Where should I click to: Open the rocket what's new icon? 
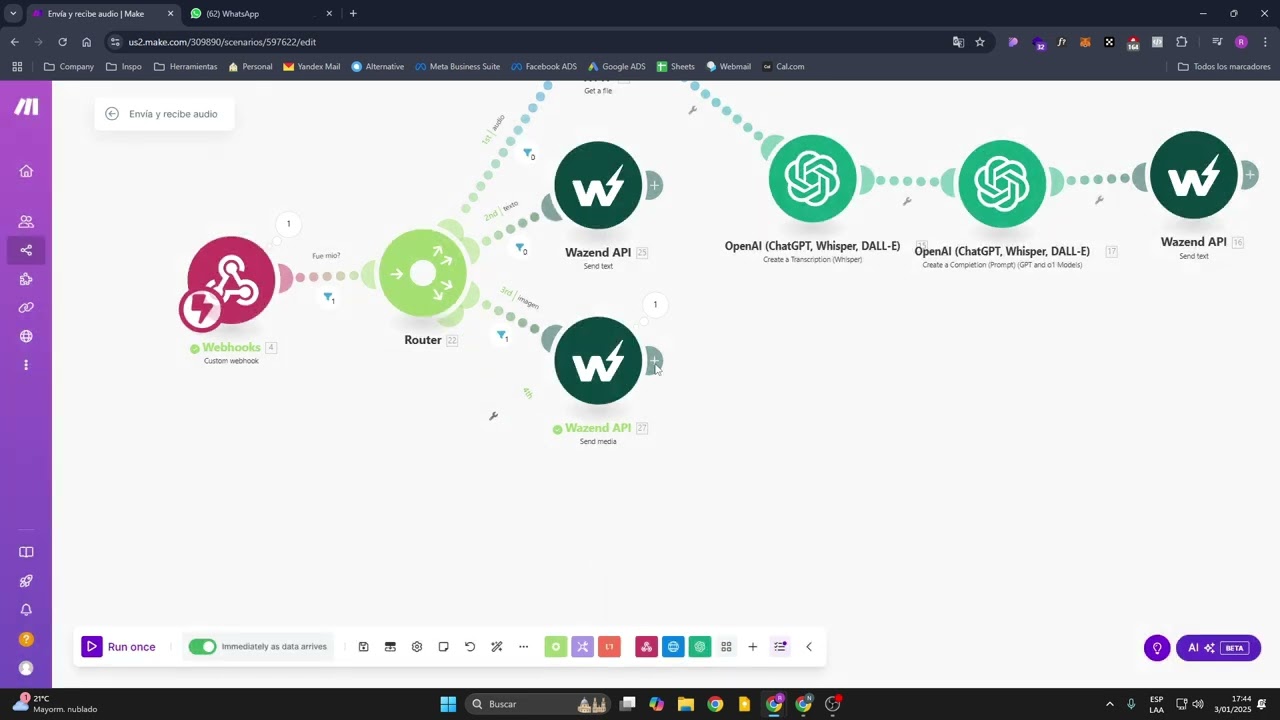coord(26,581)
